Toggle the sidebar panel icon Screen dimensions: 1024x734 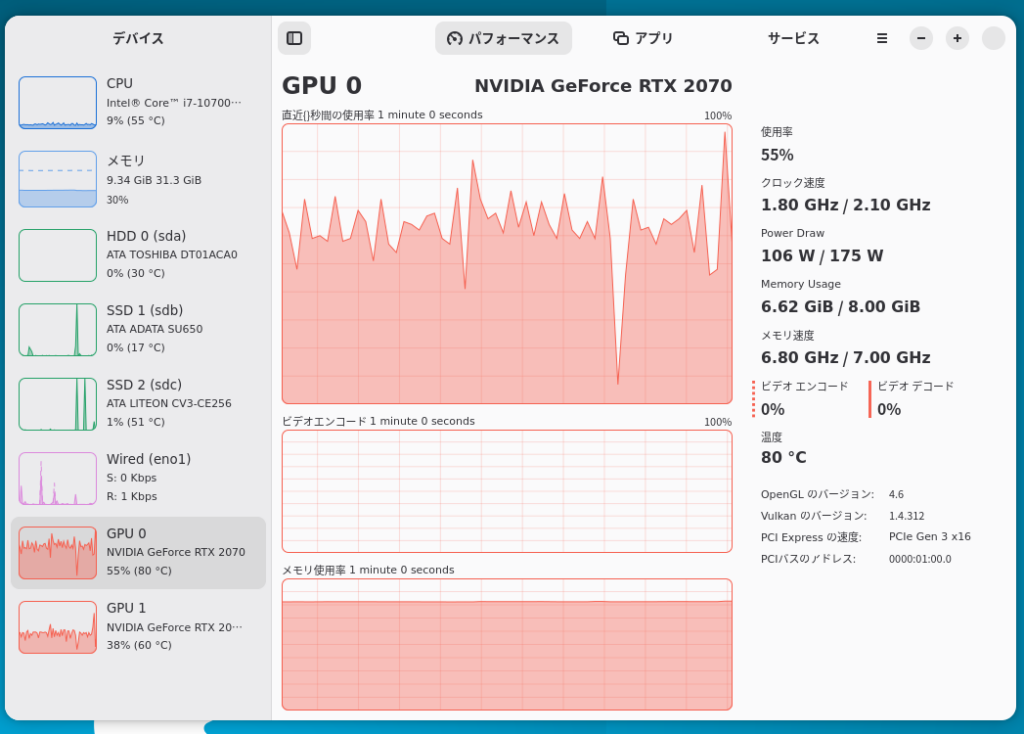(x=294, y=38)
